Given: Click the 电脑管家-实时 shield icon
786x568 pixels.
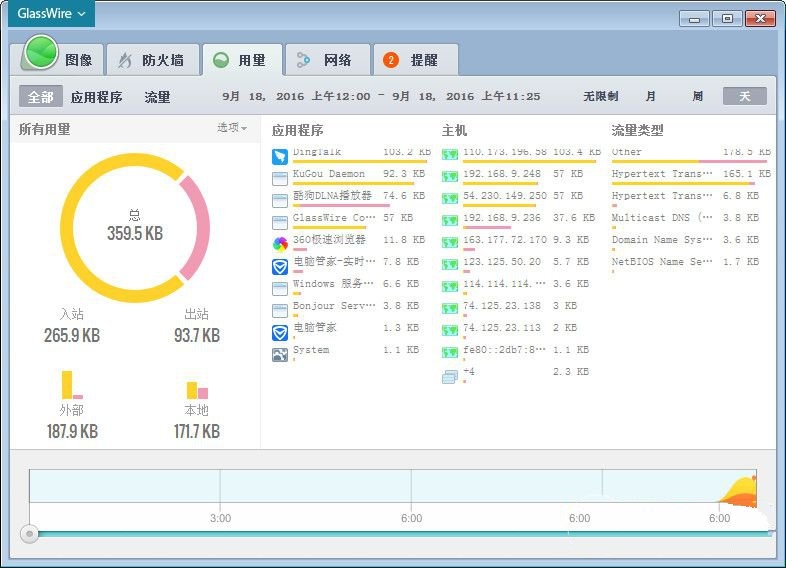Looking at the screenshot, I should click(280, 266).
